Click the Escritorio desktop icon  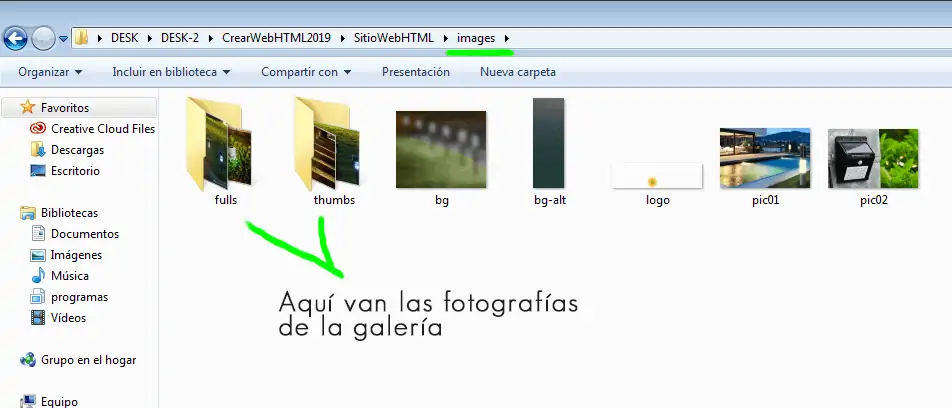[x=38, y=171]
